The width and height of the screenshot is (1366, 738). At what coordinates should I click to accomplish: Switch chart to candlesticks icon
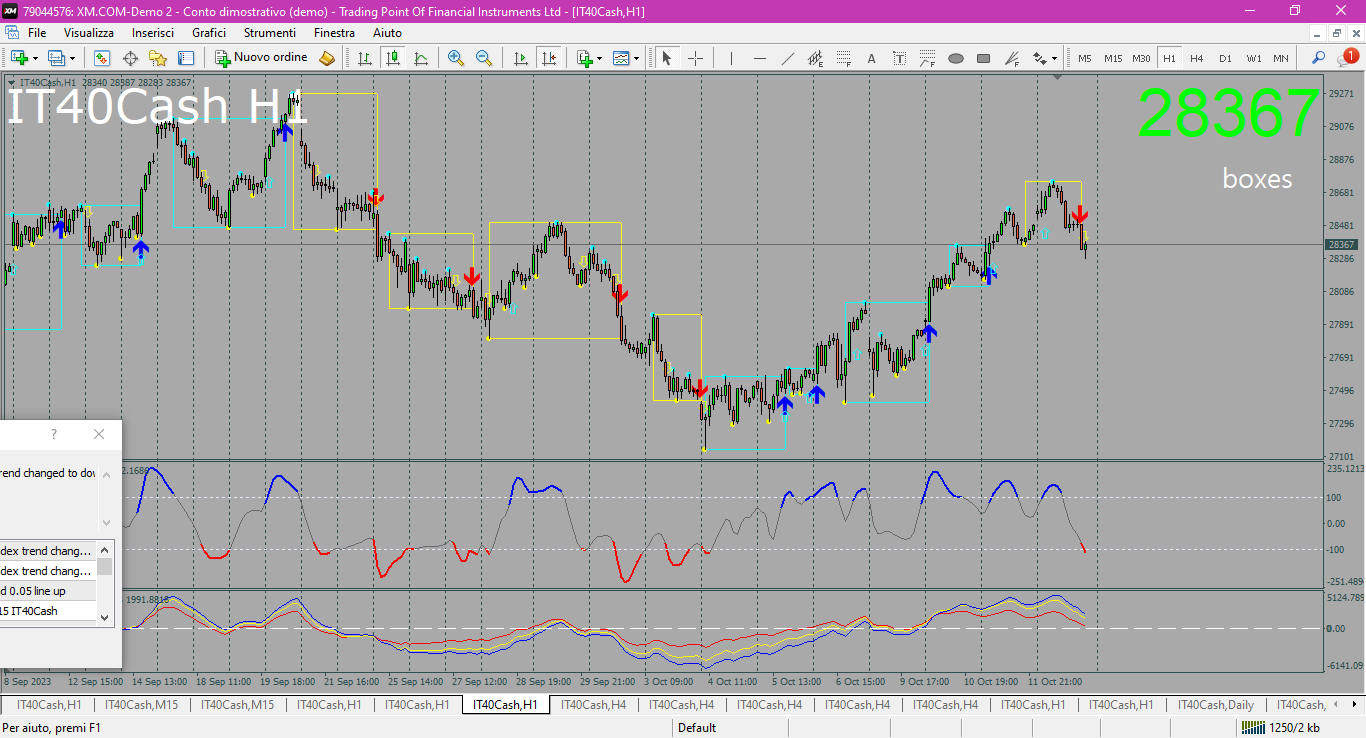(x=393, y=58)
